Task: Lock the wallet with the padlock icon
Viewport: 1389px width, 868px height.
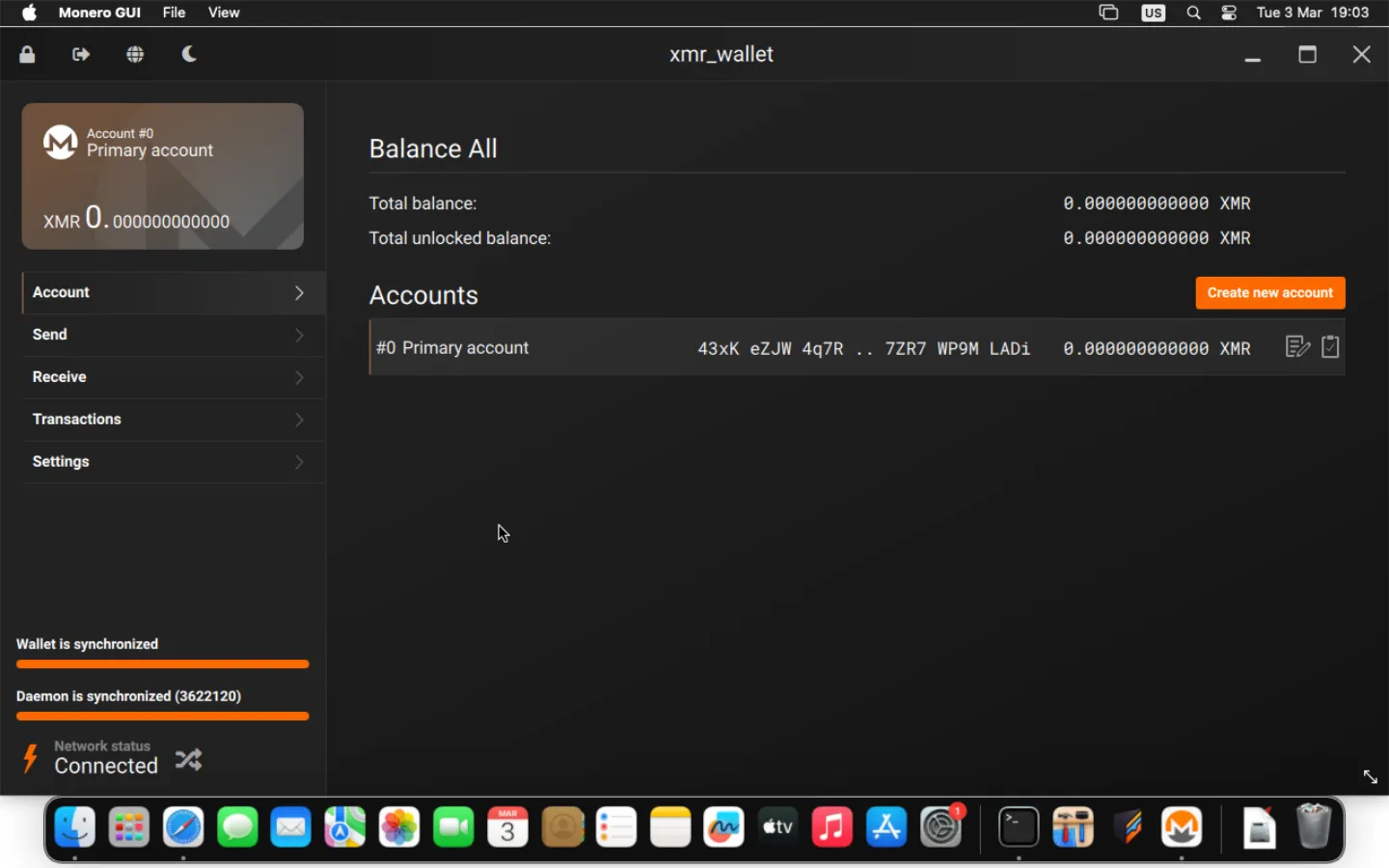Action: [27, 55]
